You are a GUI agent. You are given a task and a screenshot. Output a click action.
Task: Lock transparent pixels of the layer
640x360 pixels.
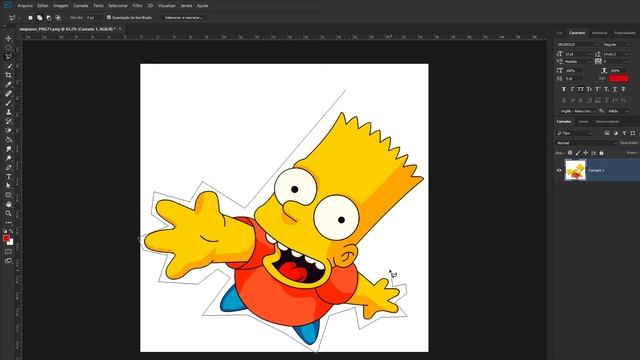570,153
